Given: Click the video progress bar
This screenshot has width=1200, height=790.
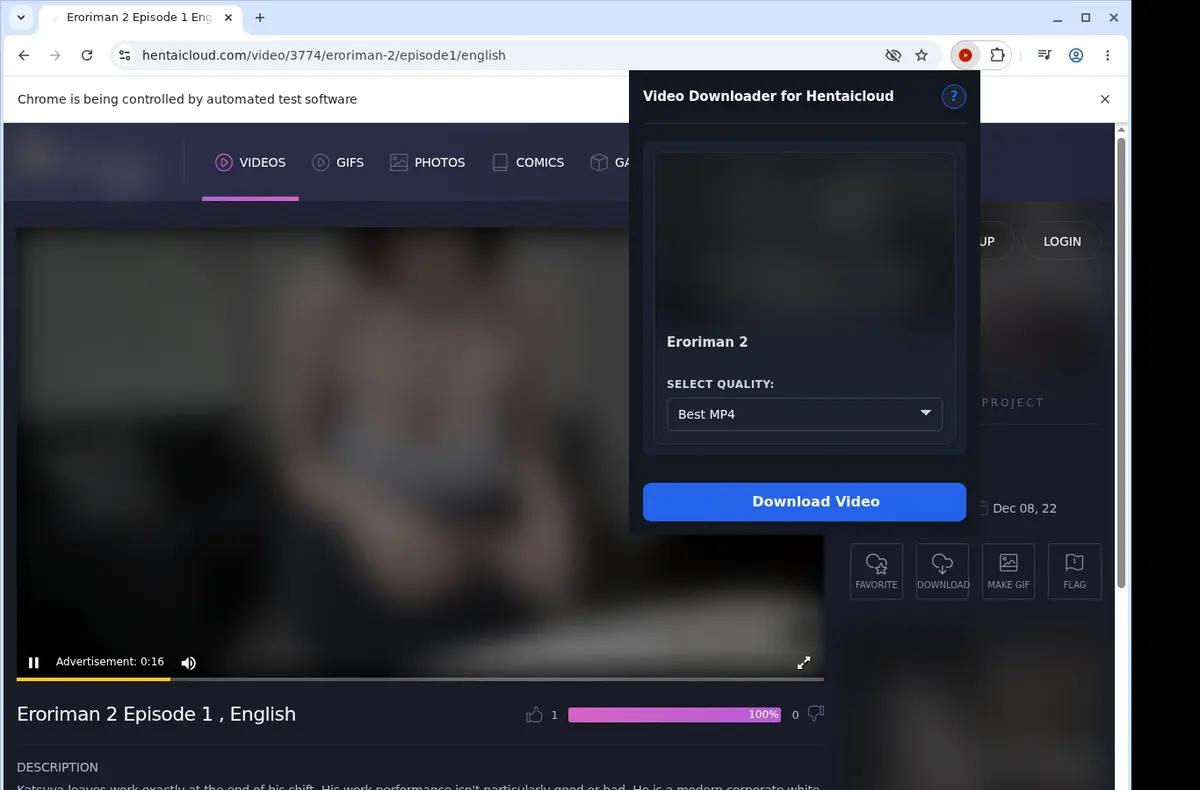Looking at the screenshot, I should (x=420, y=680).
